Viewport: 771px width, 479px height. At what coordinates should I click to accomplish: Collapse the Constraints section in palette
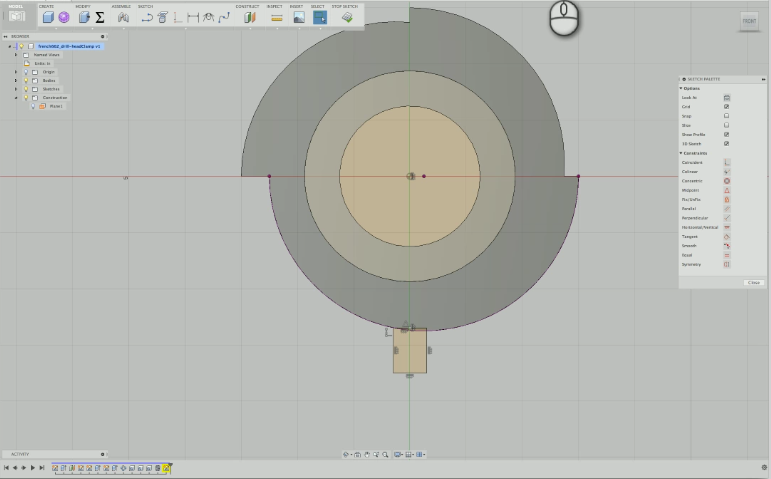coord(682,153)
